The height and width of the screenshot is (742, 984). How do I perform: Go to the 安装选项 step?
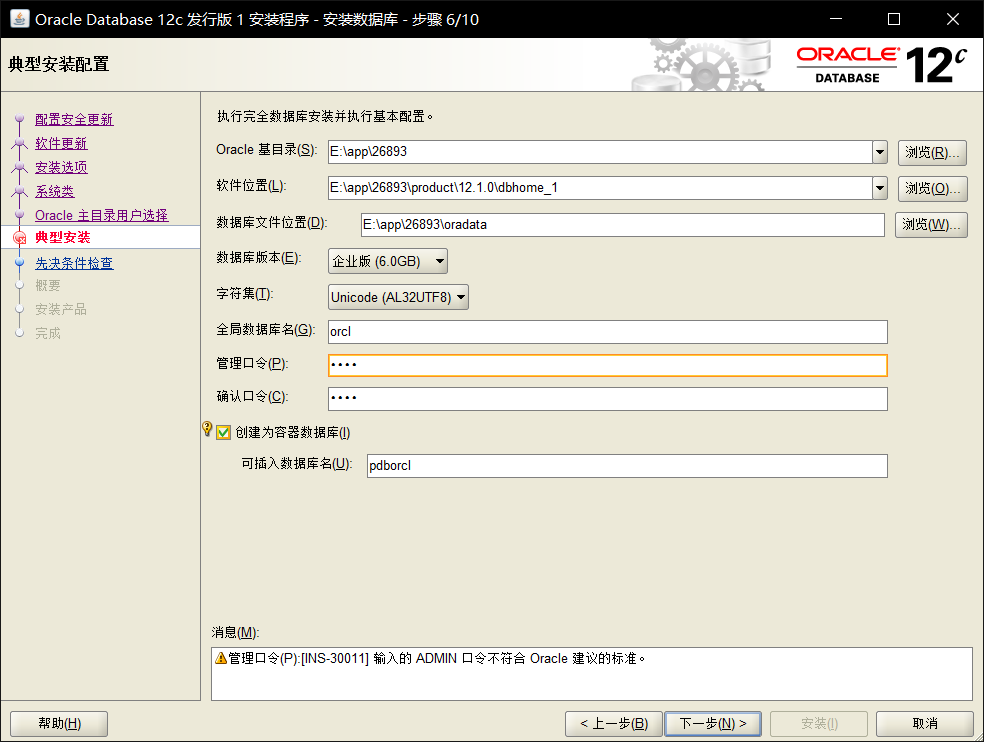[x=61, y=167]
